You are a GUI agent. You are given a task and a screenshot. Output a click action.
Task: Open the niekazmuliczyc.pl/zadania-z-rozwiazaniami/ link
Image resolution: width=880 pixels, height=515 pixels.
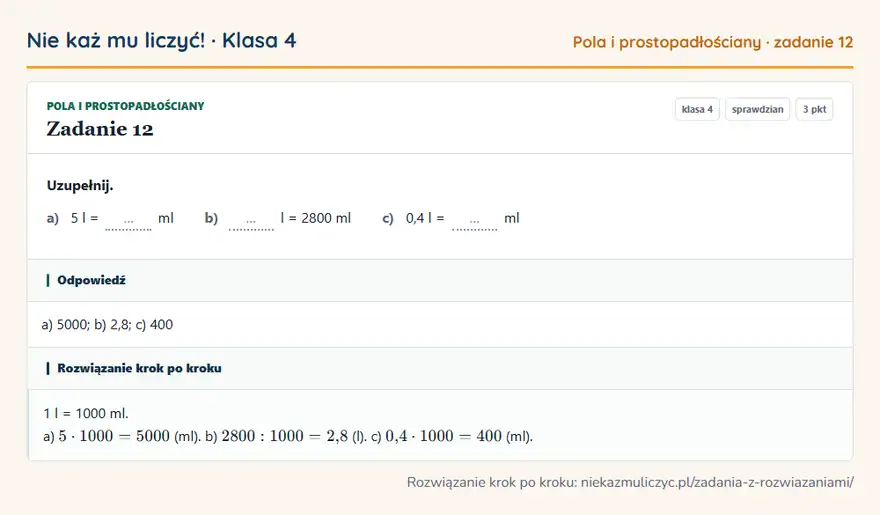pos(717,482)
